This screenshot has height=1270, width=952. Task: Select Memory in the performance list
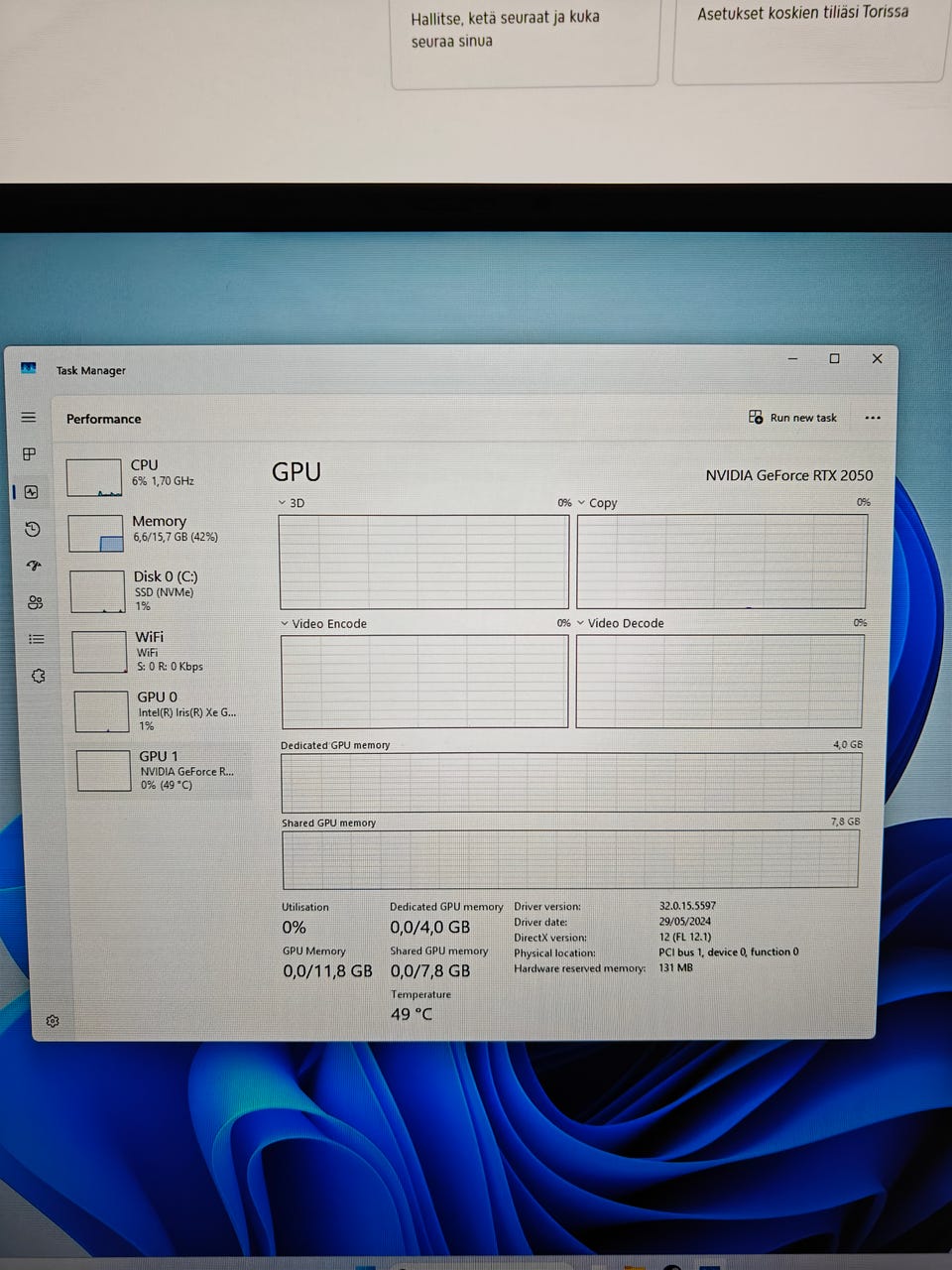pos(158,533)
